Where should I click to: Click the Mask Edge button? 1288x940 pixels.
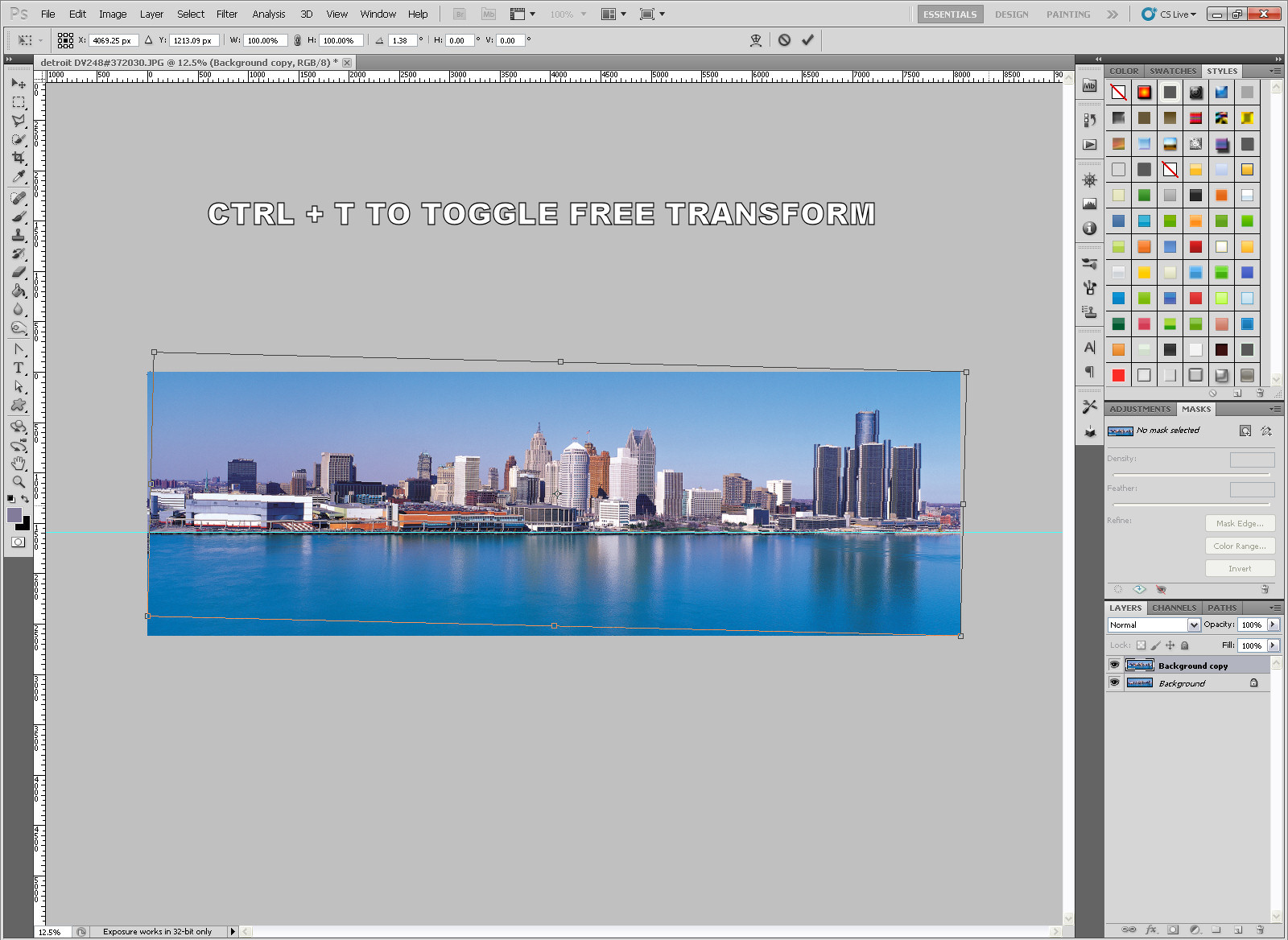[1240, 523]
